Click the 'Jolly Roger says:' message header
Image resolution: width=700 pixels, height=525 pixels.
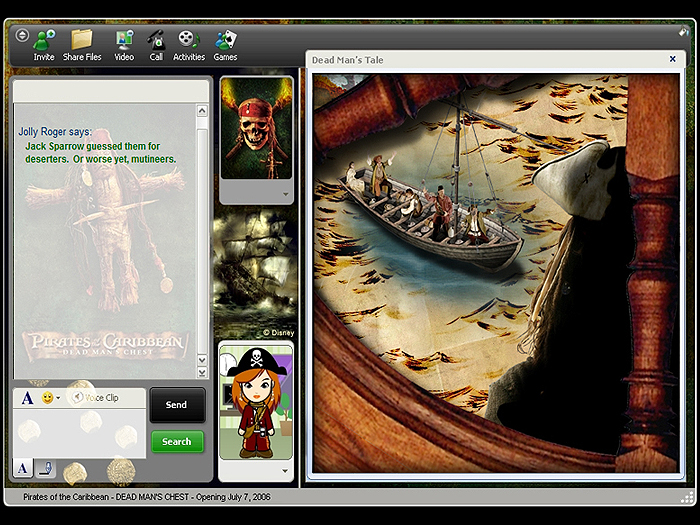point(55,132)
